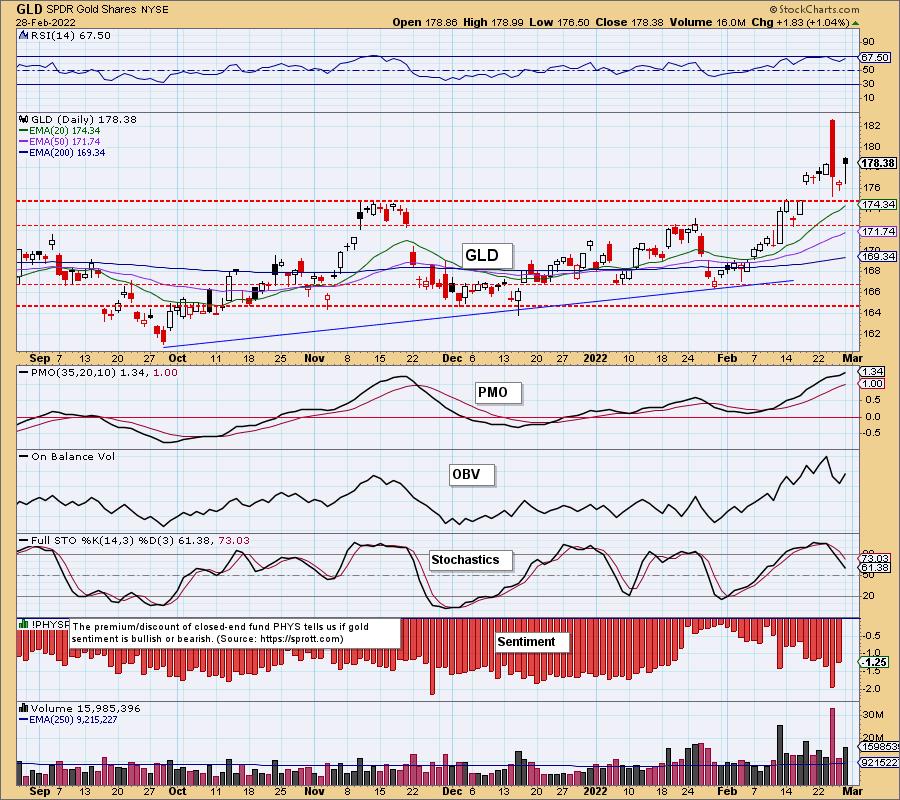Select the GLD ticker symbol in the title
This screenshot has width=900, height=800.
tap(29, 9)
